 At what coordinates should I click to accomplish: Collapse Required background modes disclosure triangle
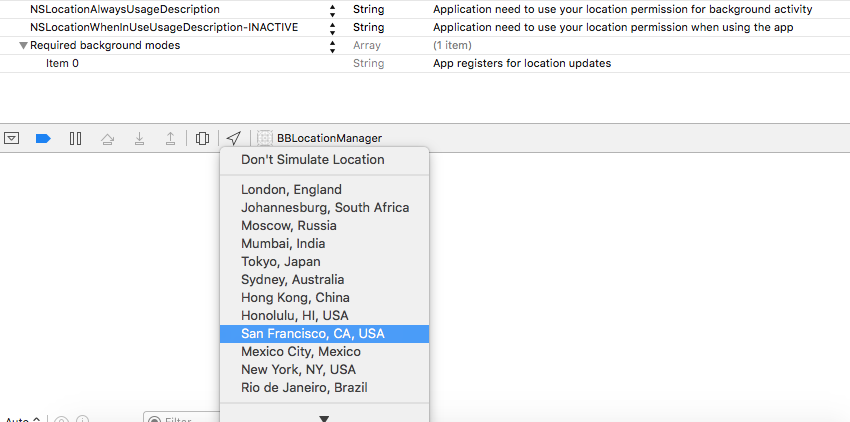[23, 46]
